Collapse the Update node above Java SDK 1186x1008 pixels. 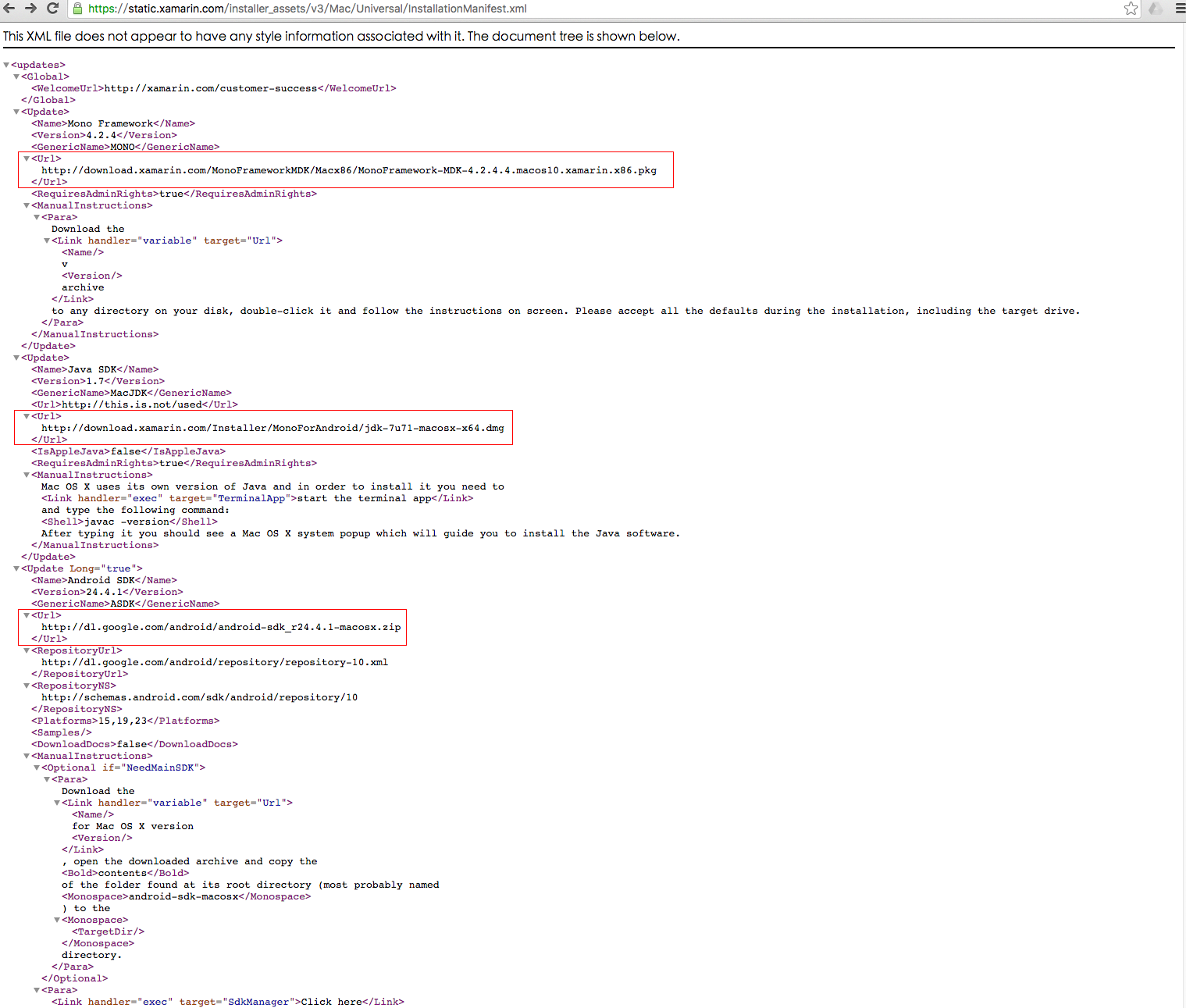point(17,358)
